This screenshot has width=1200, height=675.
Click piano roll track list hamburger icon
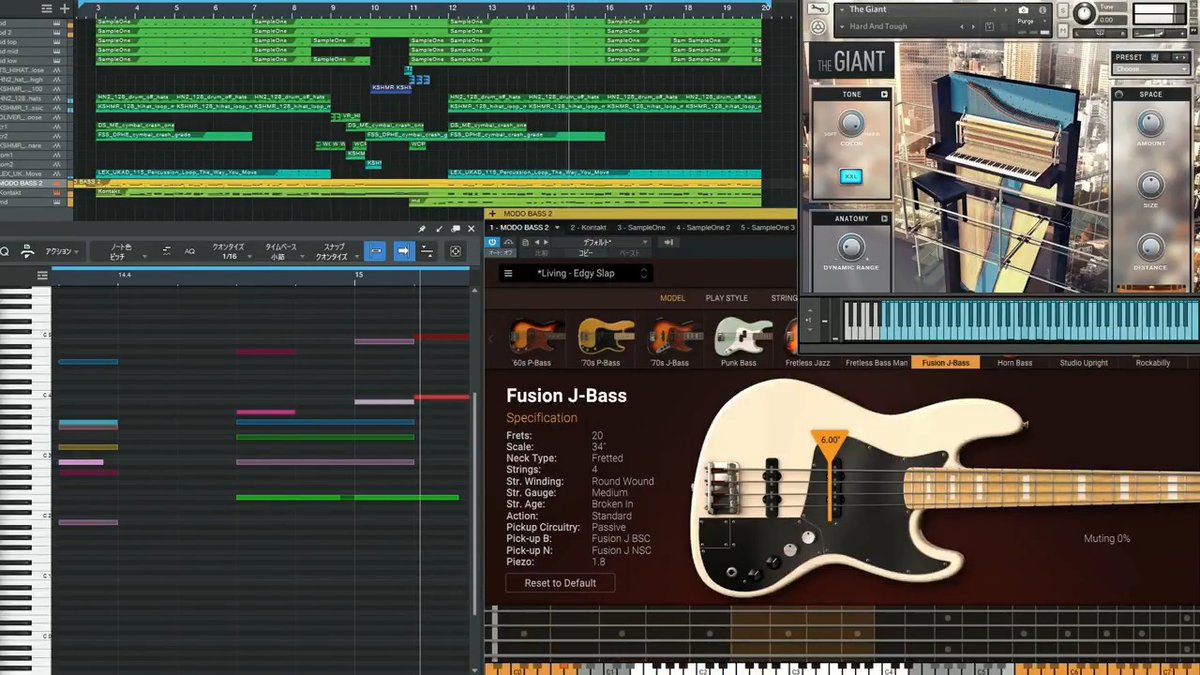pos(42,275)
